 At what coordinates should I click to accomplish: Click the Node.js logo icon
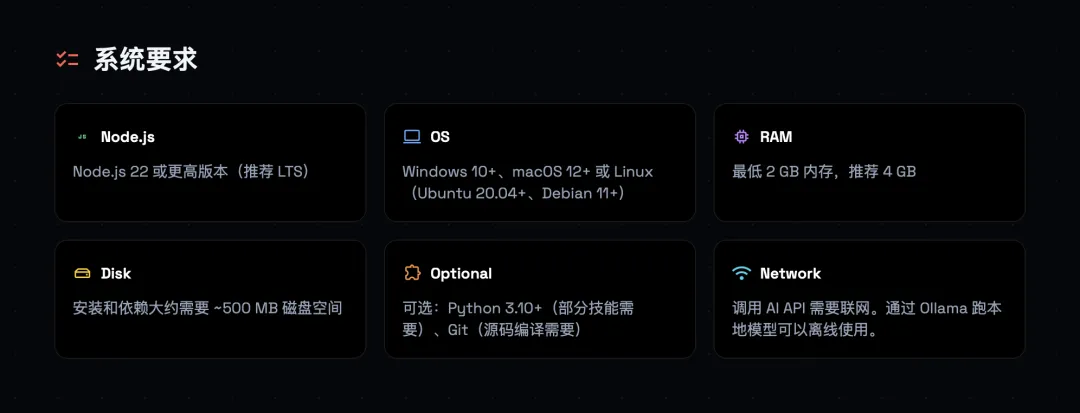point(82,137)
